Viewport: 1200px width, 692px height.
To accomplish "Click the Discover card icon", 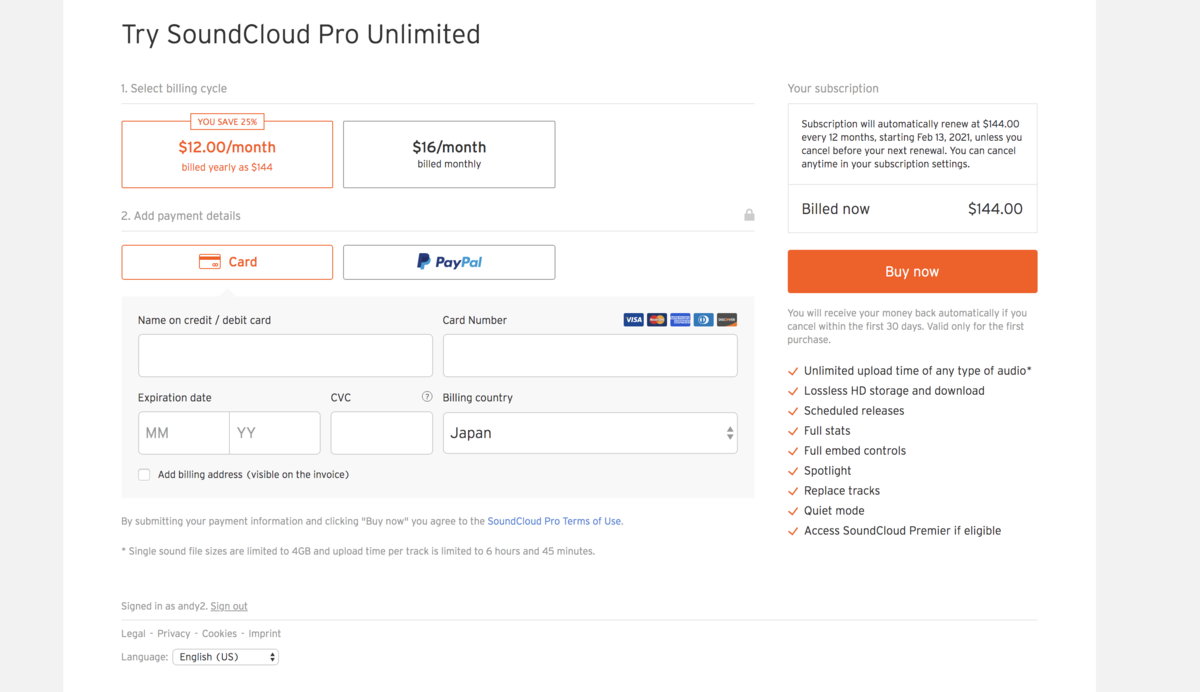I will (x=726, y=319).
